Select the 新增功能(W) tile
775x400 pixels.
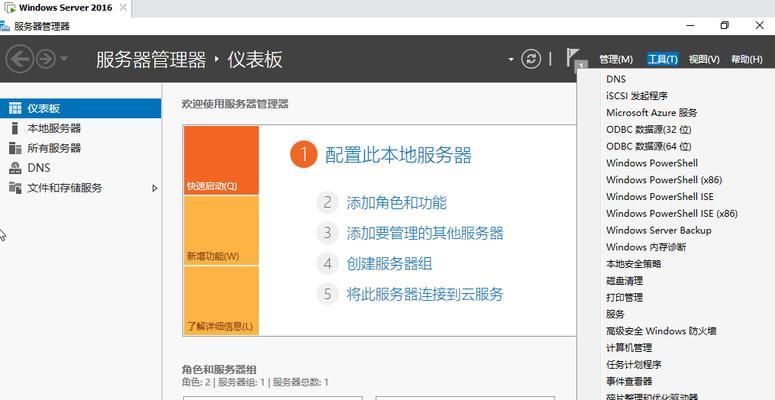(221, 231)
